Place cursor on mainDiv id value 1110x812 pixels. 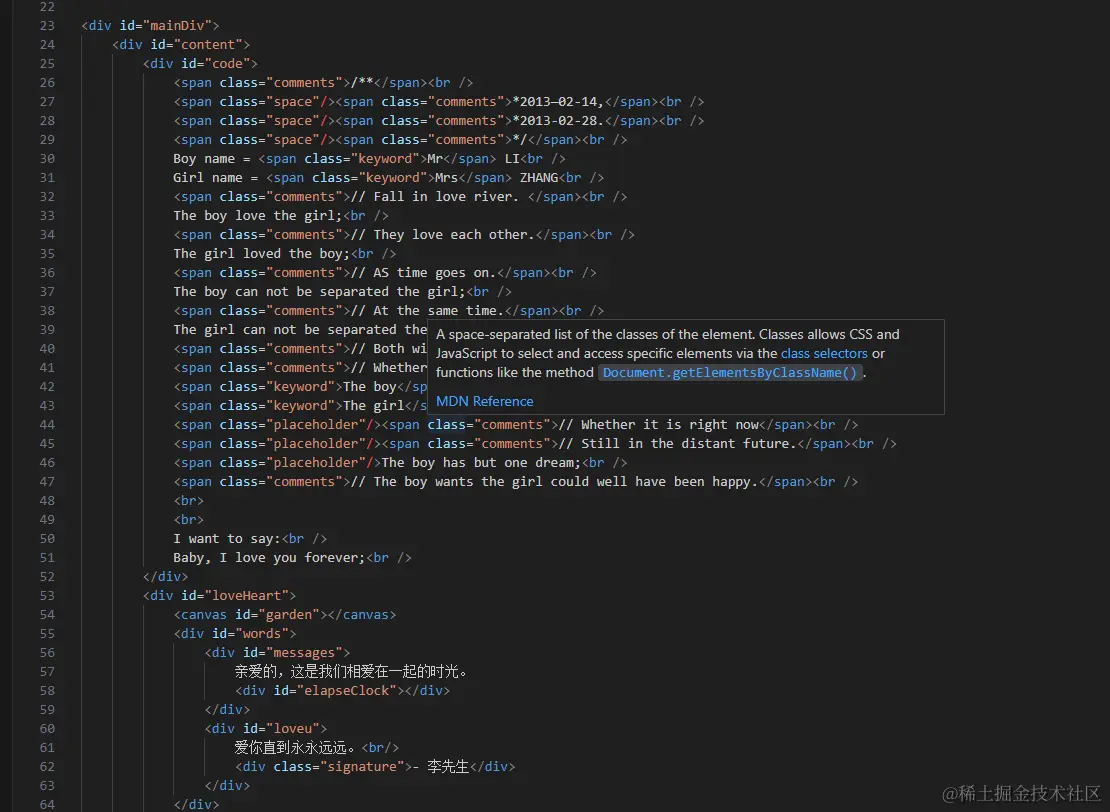point(177,25)
